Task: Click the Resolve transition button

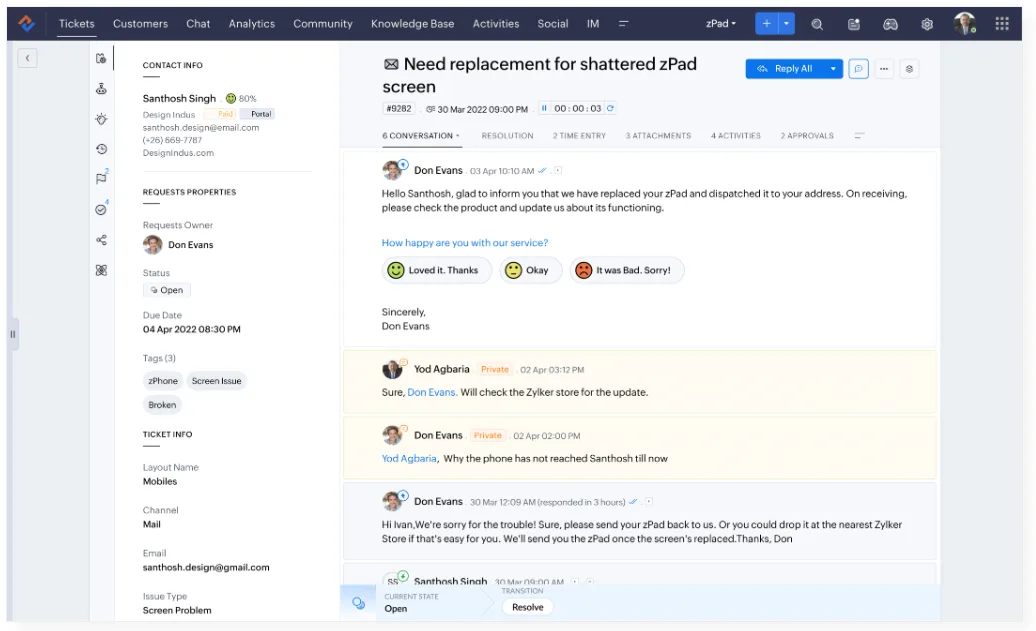Action: click(527, 607)
